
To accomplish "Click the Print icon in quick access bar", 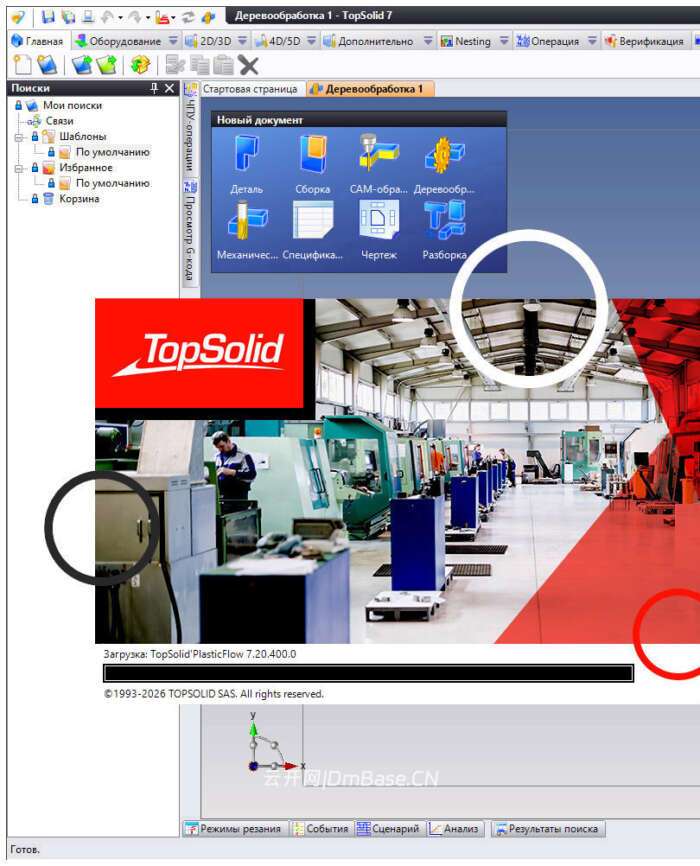I will (88, 17).
